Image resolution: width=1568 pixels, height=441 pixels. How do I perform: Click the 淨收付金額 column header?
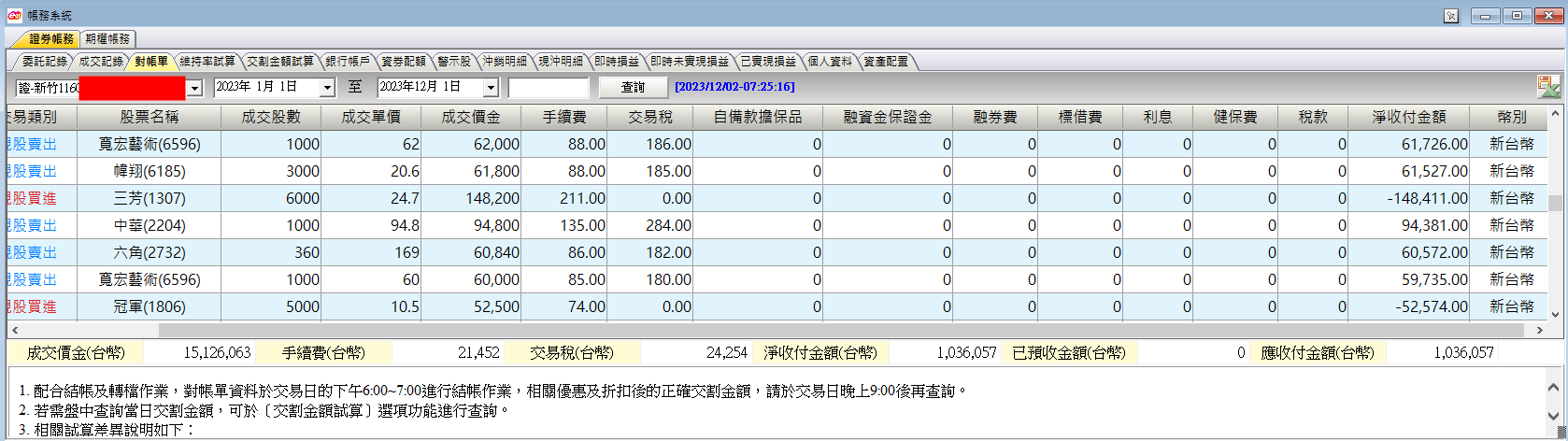coord(1409,117)
